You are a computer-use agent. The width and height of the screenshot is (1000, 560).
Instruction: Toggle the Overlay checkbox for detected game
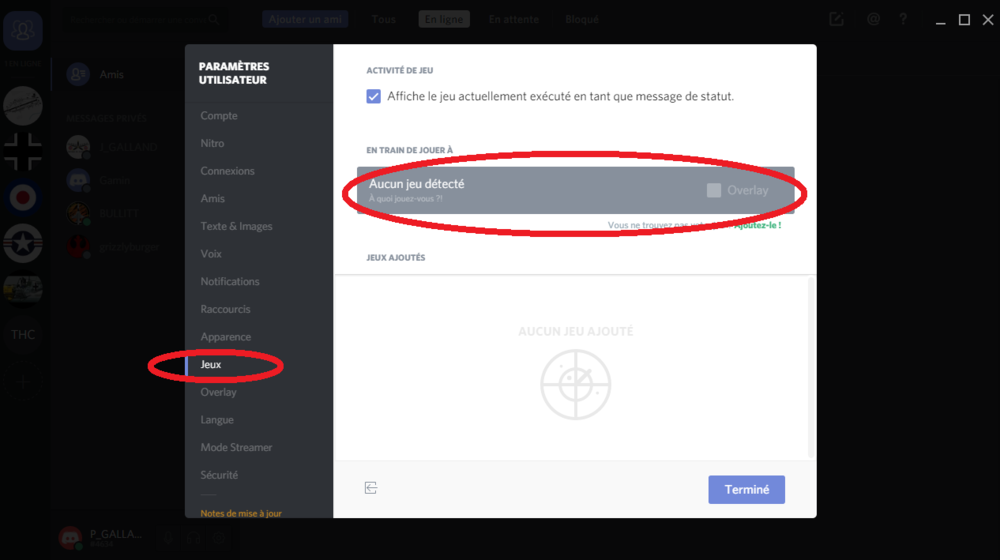[714, 190]
